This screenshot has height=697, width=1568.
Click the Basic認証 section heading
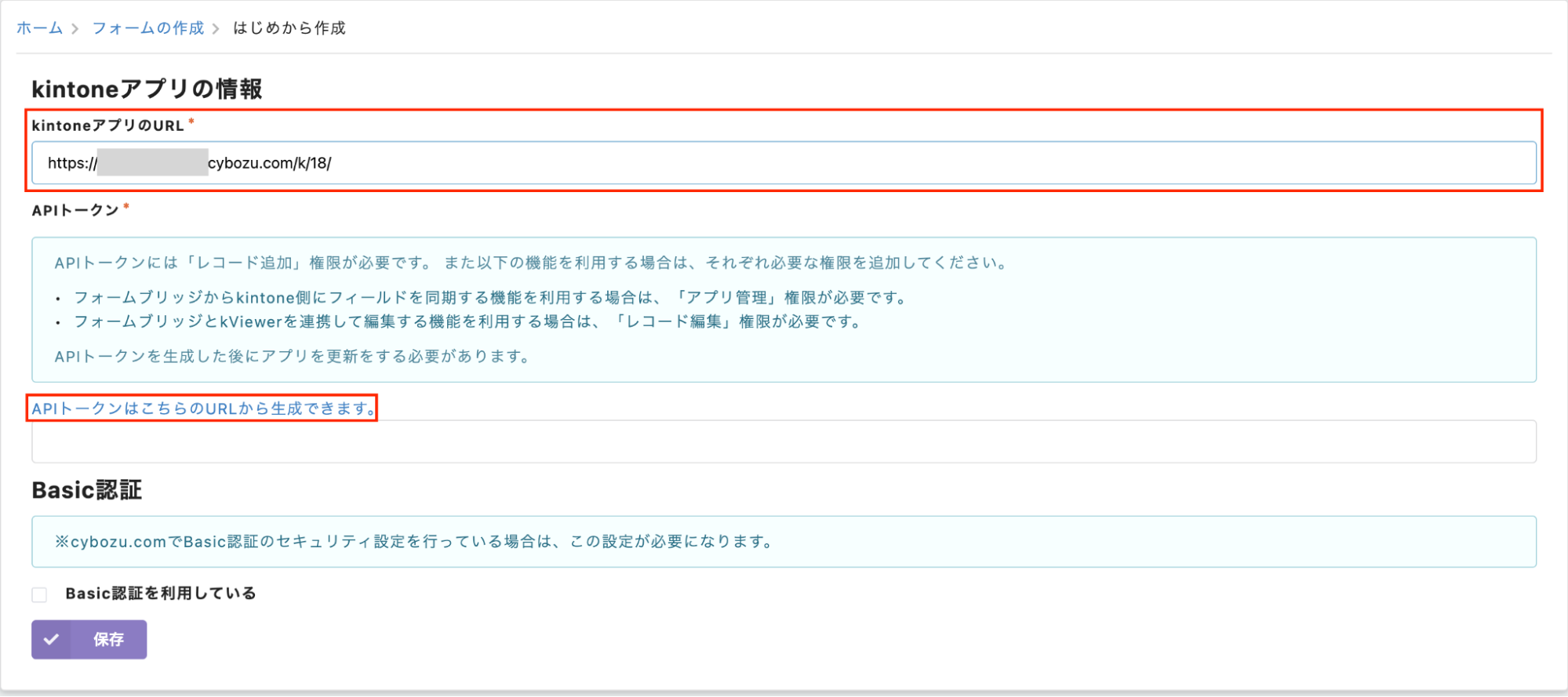tap(86, 490)
